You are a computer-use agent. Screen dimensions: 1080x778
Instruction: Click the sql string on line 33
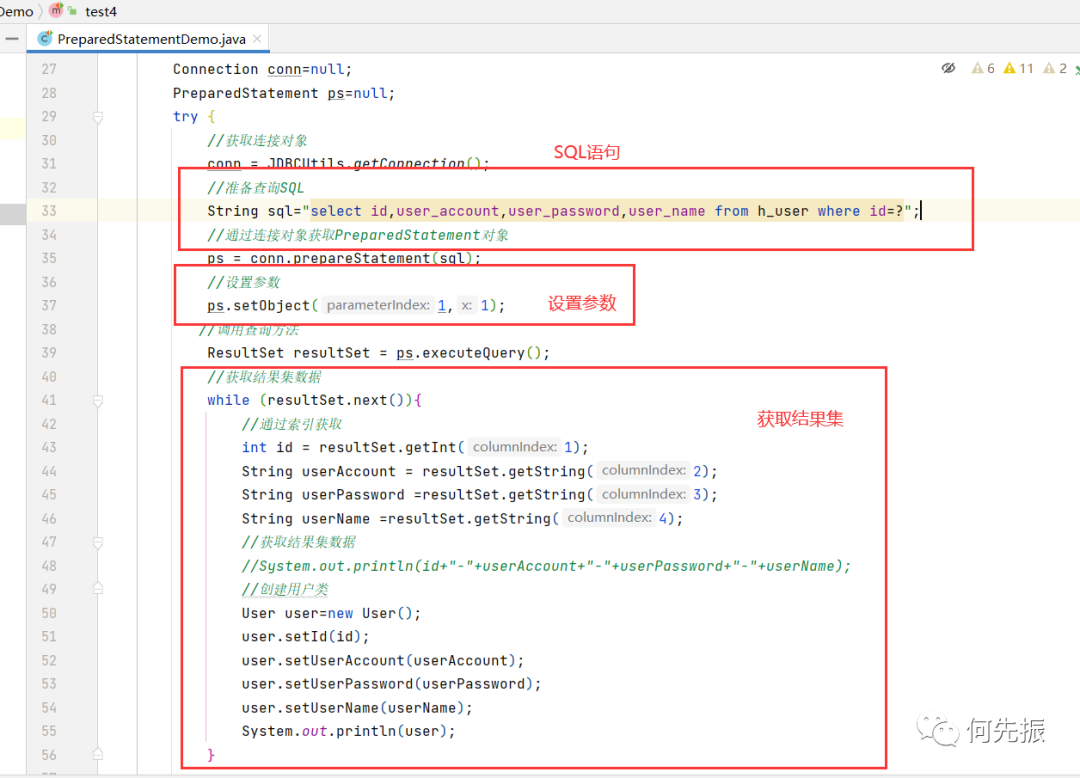click(x=608, y=211)
